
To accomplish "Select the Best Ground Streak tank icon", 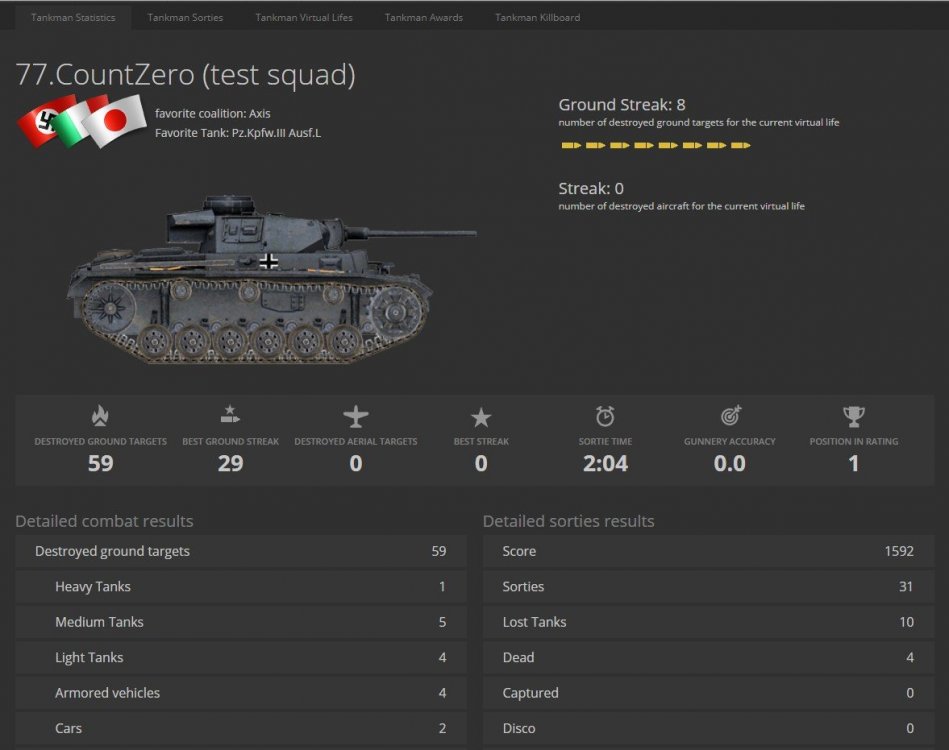I will pos(230,416).
